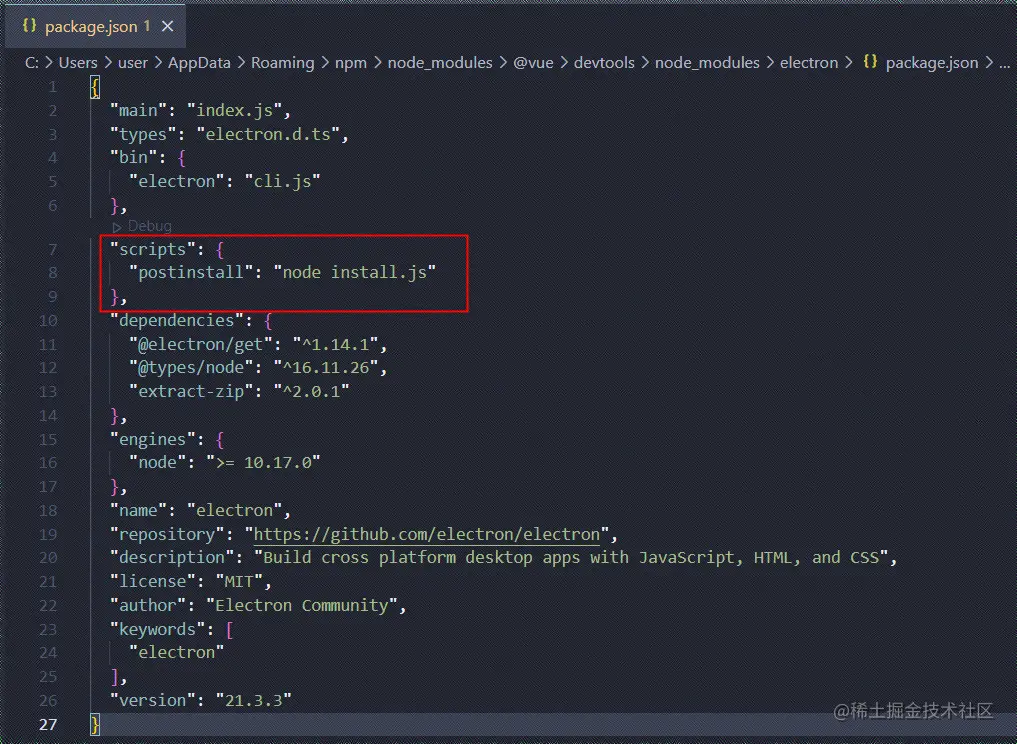This screenshot has height=744, width=1017.
Task: Click the Debug play triangle icon
Action: coord(117,227)
